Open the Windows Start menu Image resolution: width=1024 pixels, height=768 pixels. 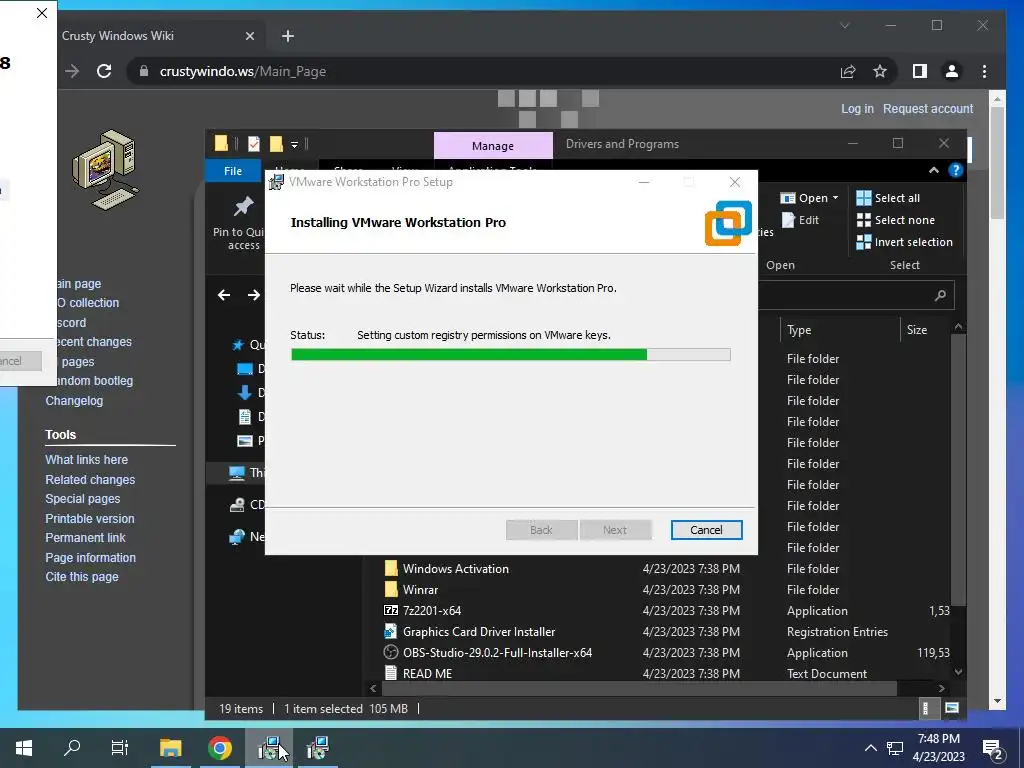click(24, 748)
